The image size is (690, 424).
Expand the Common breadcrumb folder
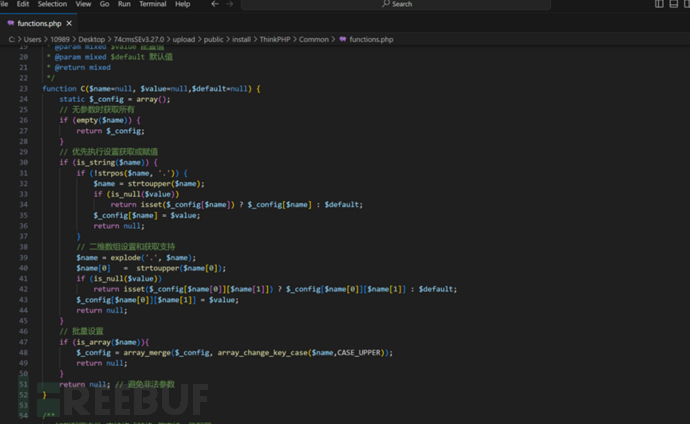point(314,39)
